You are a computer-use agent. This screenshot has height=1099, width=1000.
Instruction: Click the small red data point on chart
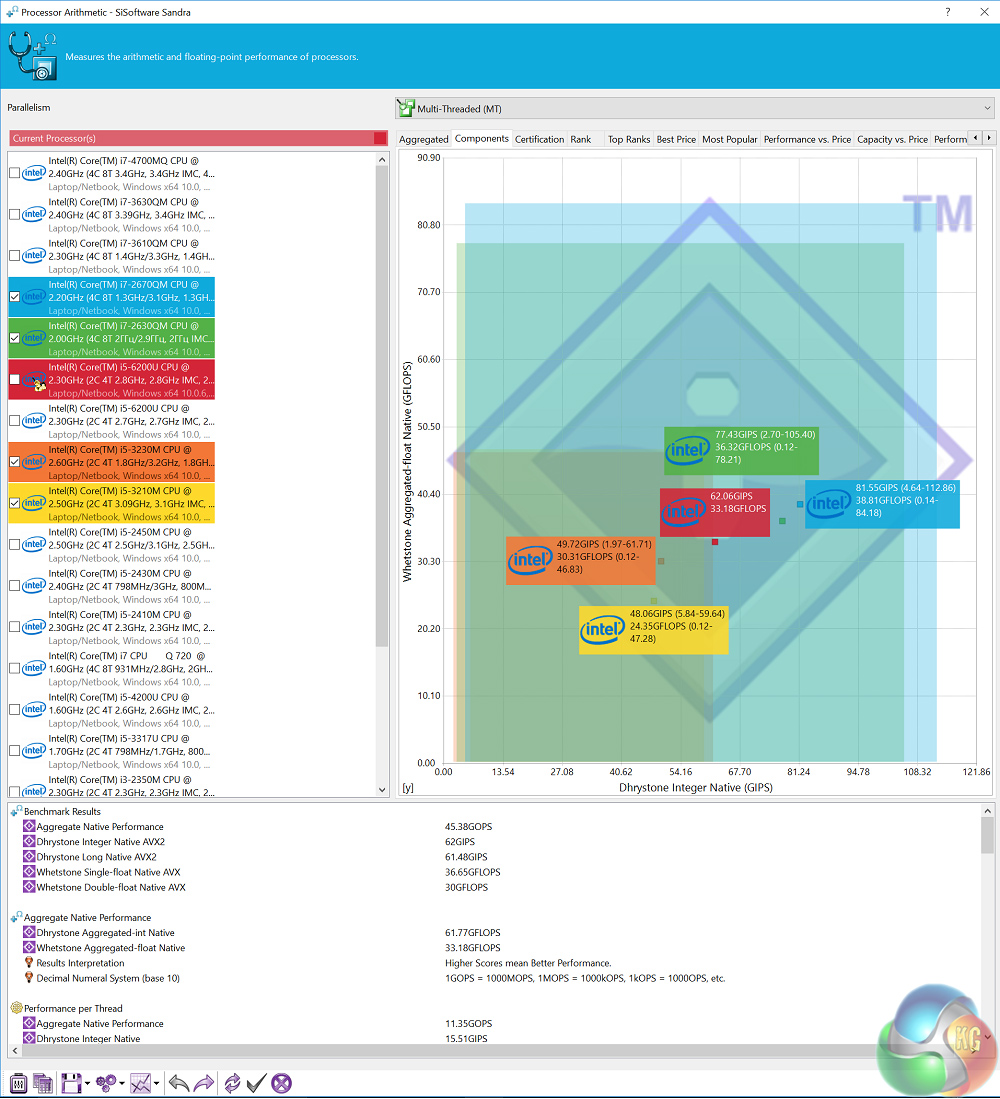(x=715, y=542)
